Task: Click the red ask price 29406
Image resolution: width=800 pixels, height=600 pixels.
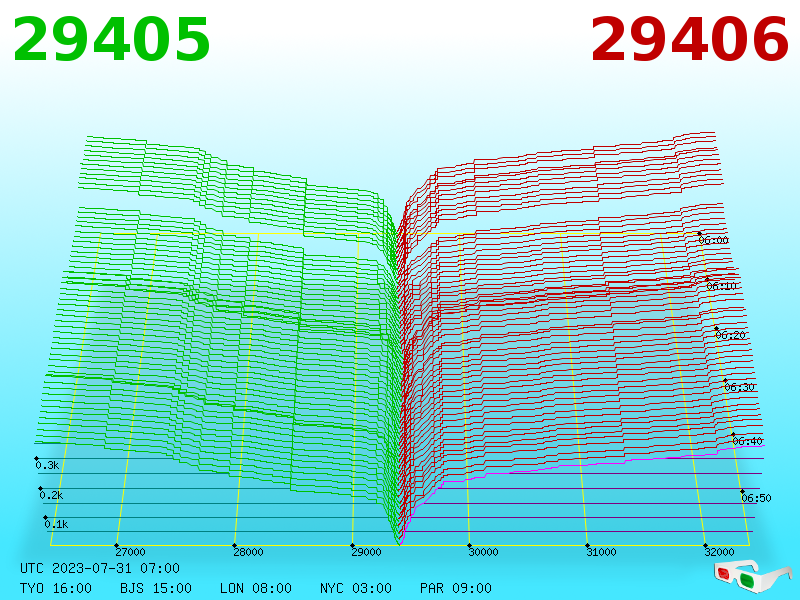Action: click(689, 40)
